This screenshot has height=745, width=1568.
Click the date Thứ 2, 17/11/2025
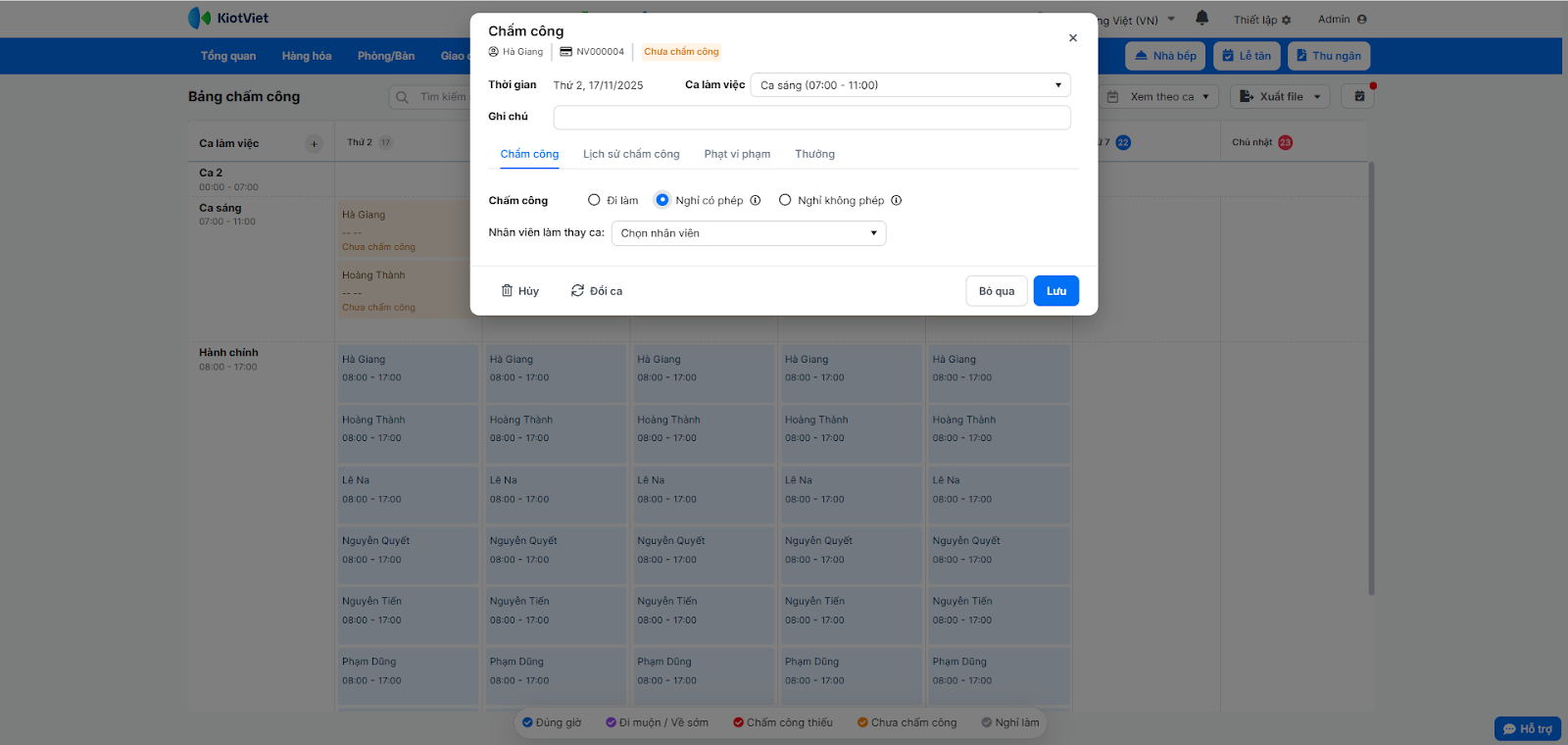point(598,85)
